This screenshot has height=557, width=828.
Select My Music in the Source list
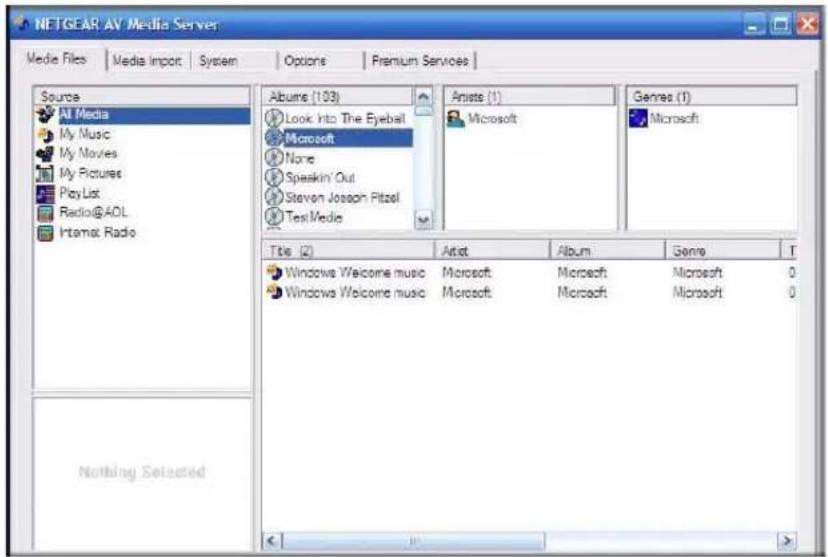tap(85, 134)
